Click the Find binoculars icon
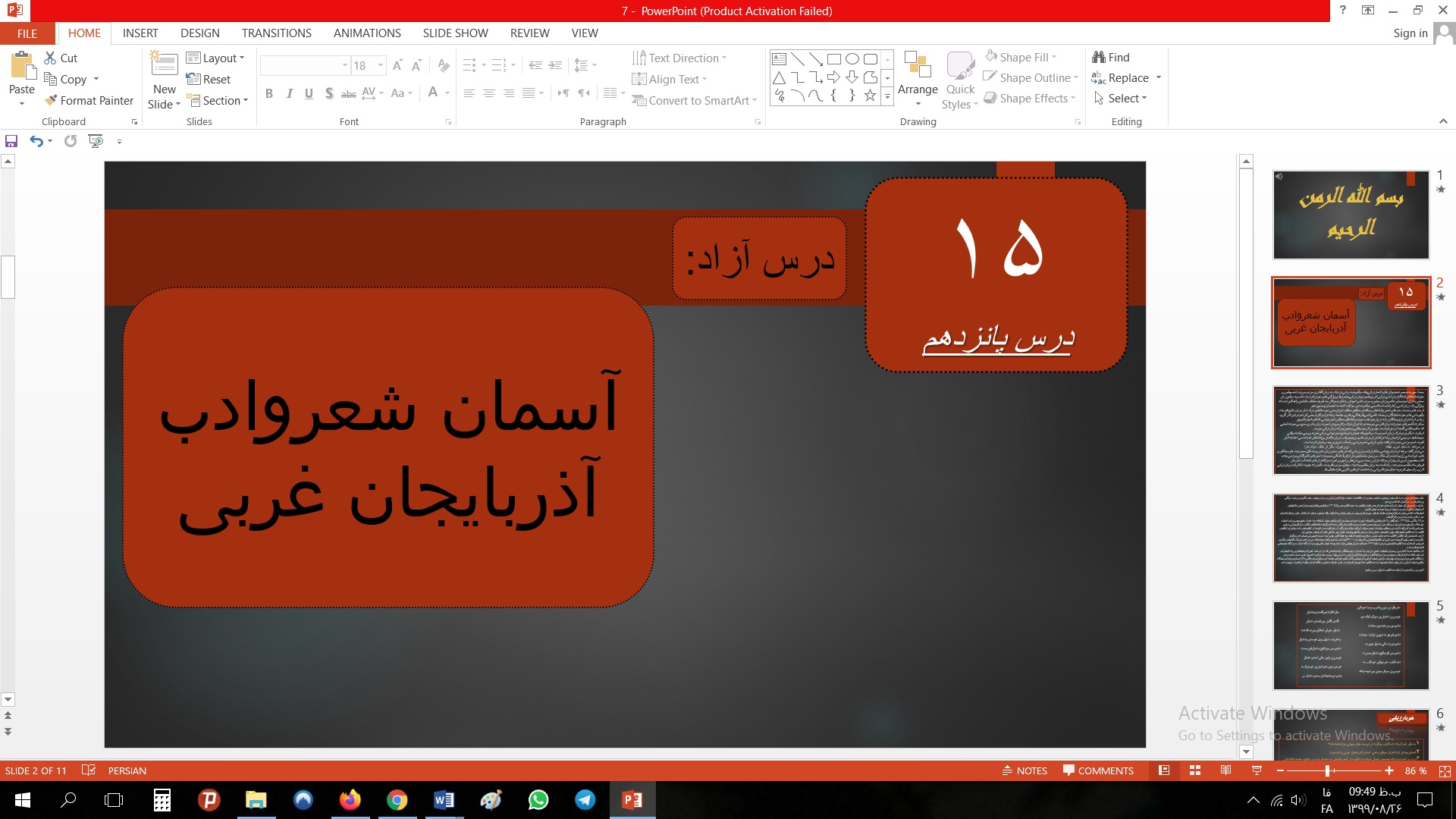This screenshot has height=819, width=1456. tap(1099, 57)
